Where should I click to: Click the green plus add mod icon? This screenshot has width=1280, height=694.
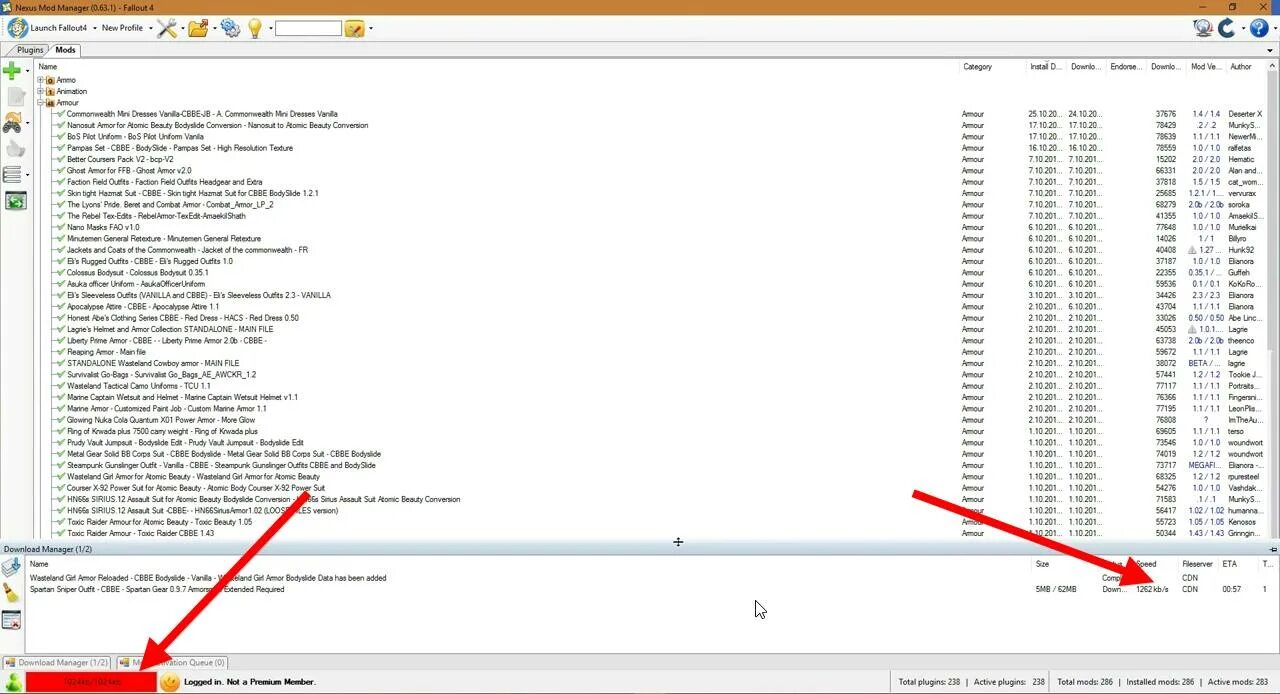11,70
